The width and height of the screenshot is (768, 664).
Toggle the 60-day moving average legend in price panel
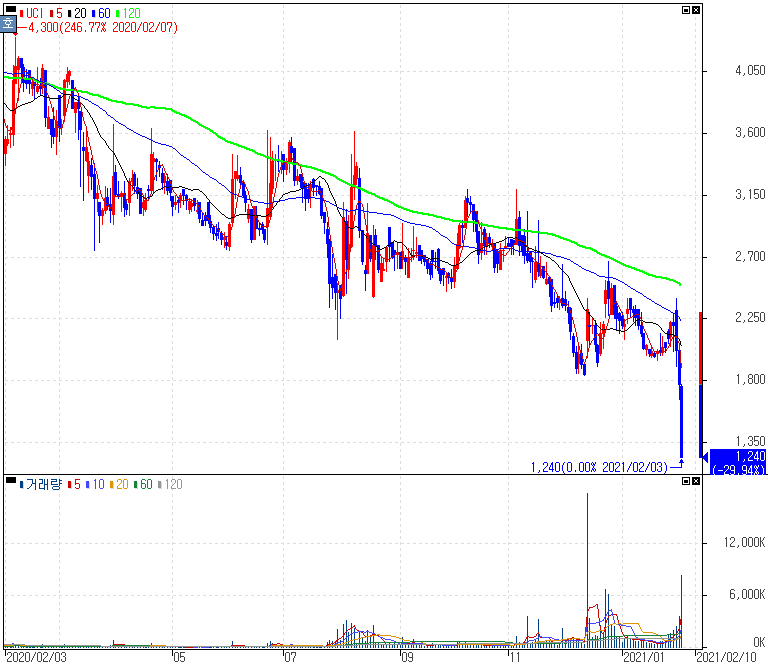101,13
